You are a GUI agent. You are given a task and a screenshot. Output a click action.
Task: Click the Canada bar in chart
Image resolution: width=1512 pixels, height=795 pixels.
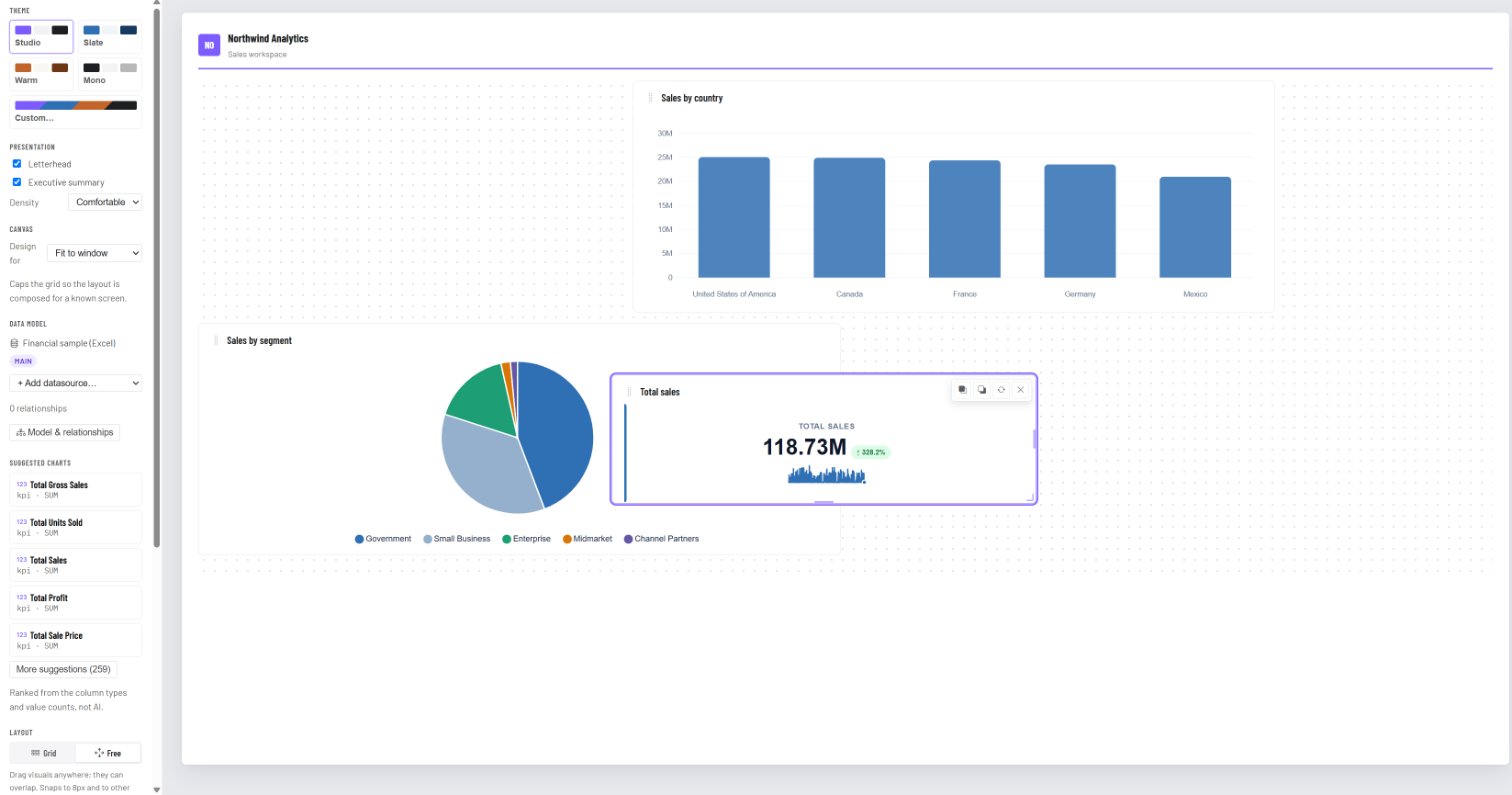(849, 218)
